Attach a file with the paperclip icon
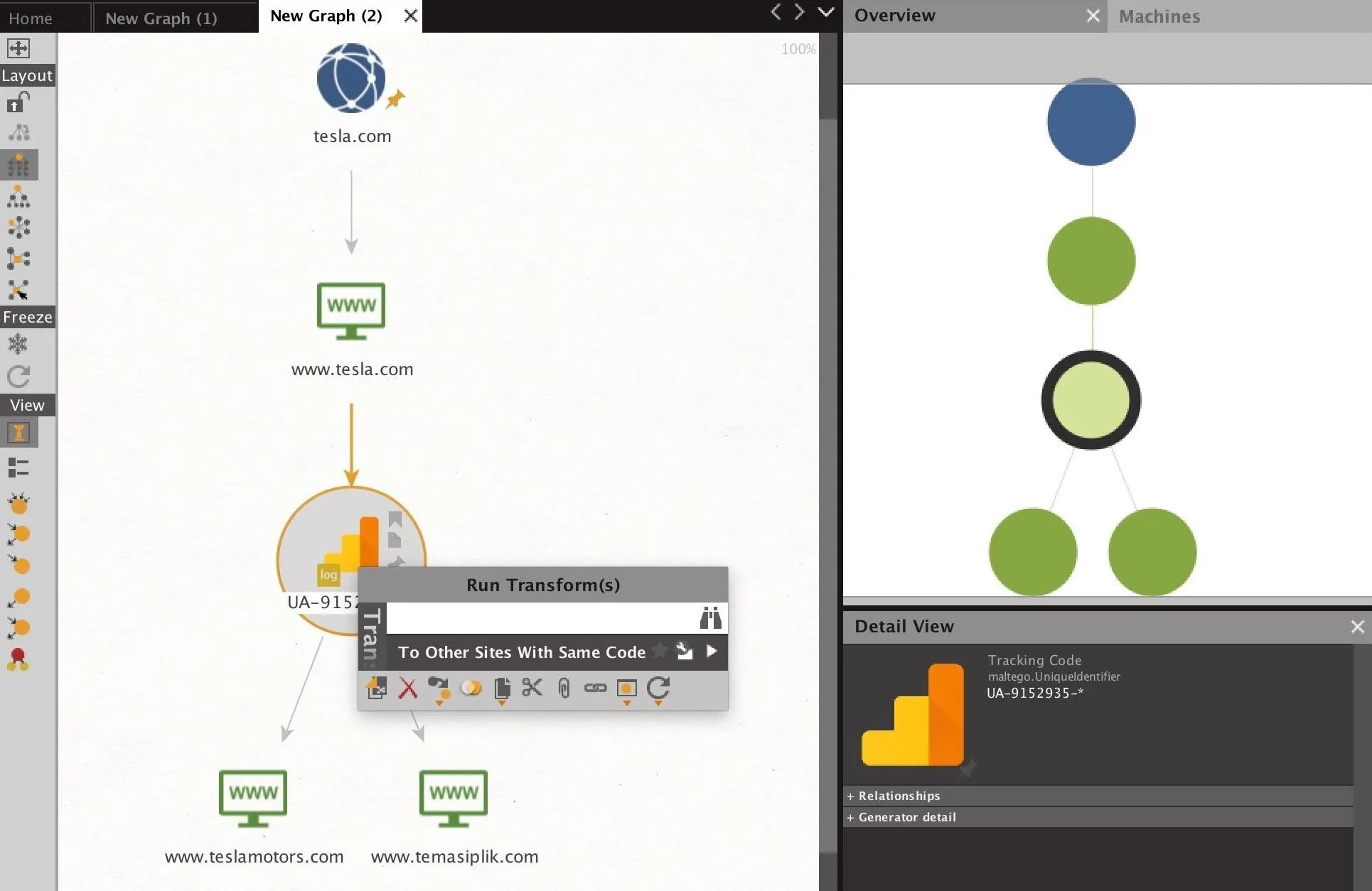This screenshot has width=1372, height=891. 564,688
